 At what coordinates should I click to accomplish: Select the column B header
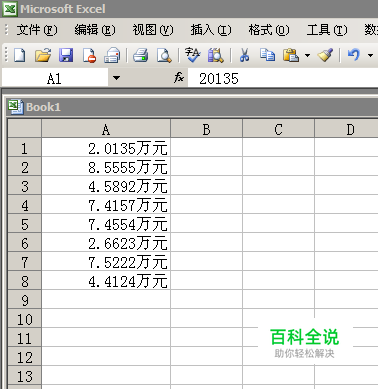[x=206, y=129]
